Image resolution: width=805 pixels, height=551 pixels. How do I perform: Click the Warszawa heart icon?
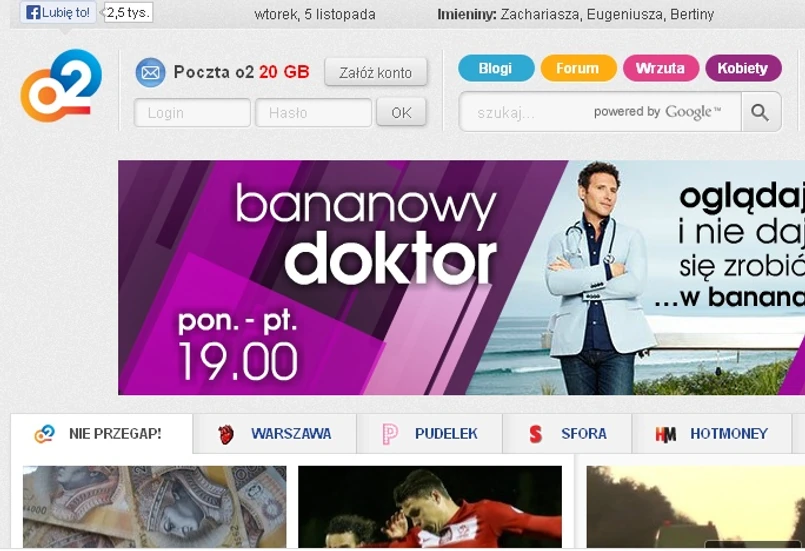point(225,434)
